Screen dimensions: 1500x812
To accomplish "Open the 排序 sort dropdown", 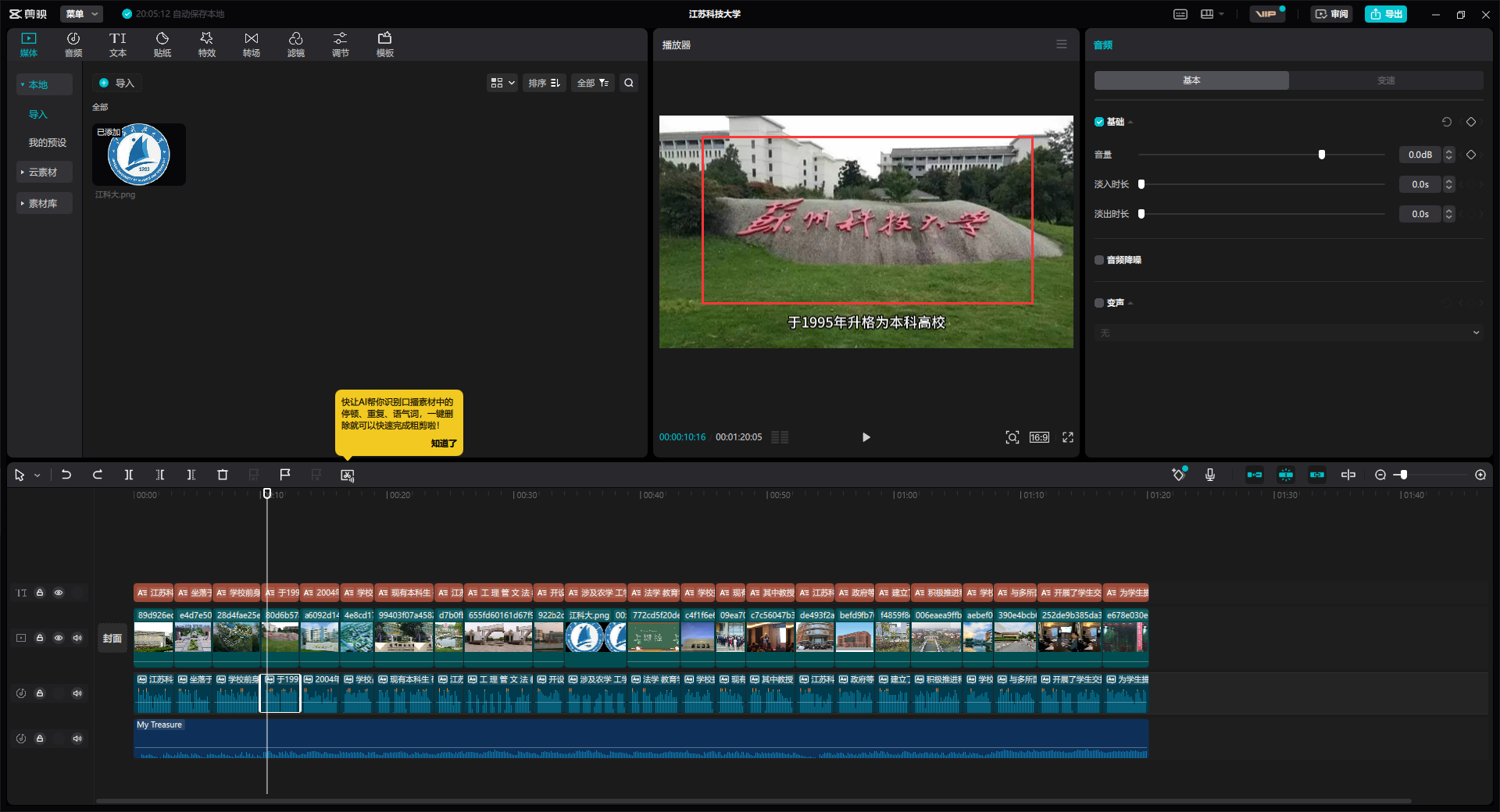I will pyautogui.click(x=545, y=83).
